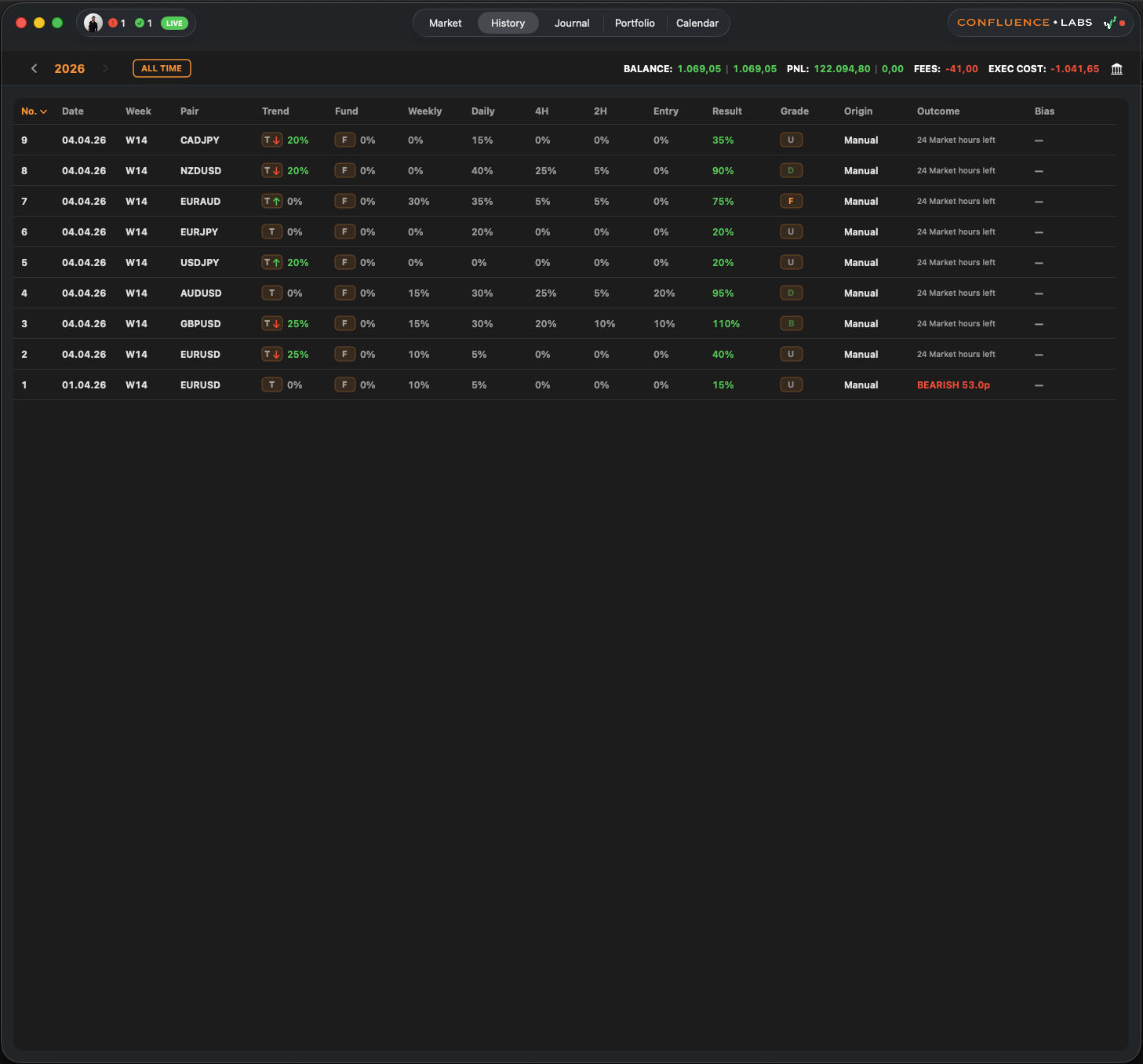This screenshot has width=1143, height=1064.
Task: Go to previous year with left chevron
Action: [34, 68]
